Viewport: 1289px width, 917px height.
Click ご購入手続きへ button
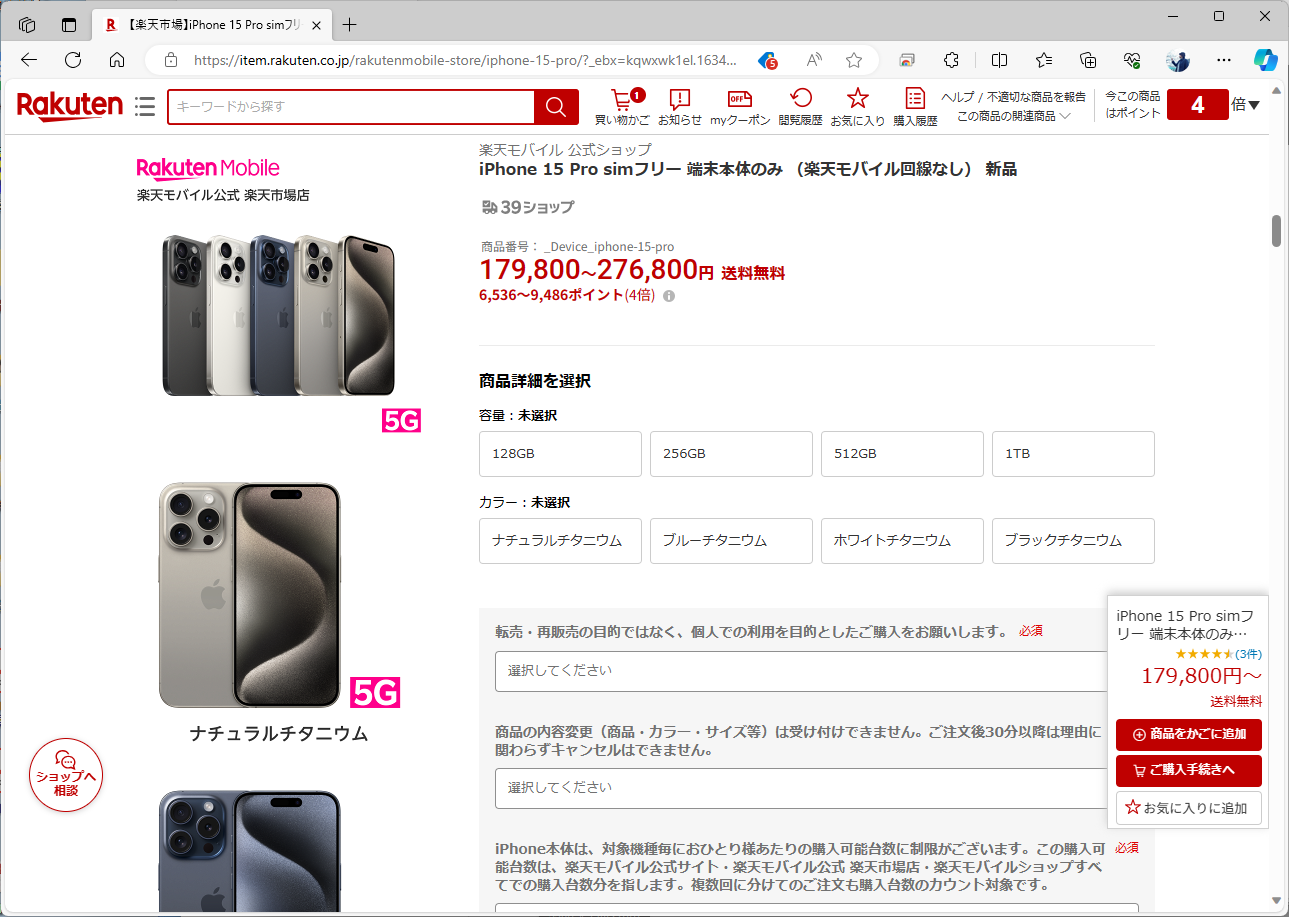[x=1189, y=770]
